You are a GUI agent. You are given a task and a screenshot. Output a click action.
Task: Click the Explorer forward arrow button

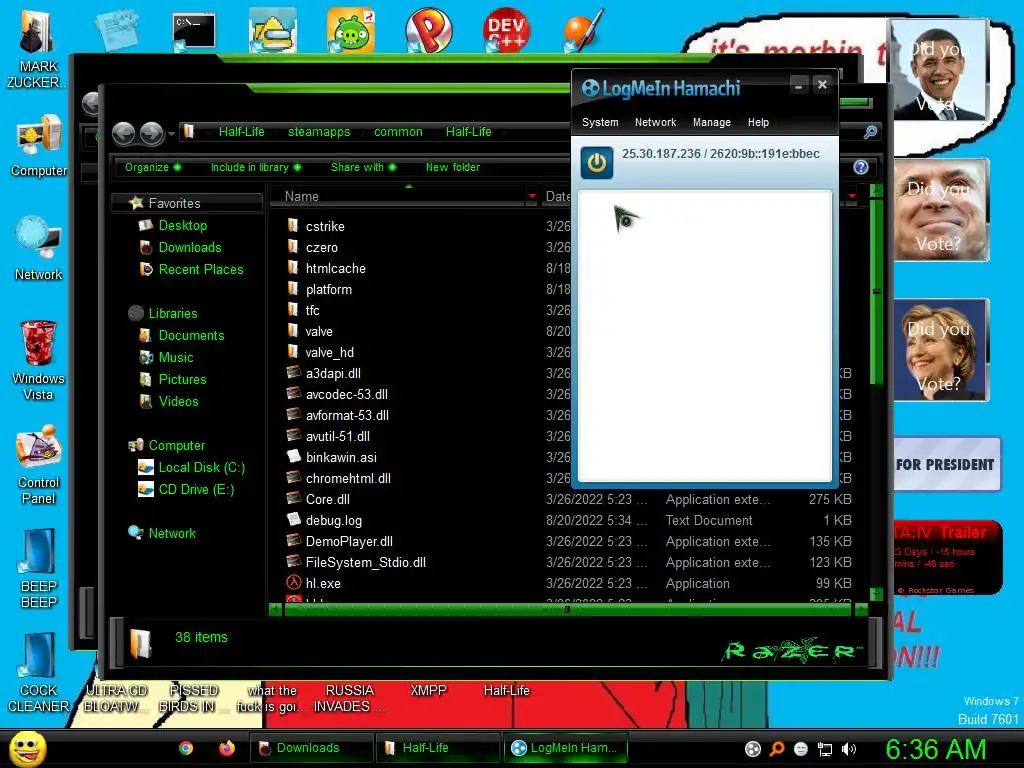[152, 133]
